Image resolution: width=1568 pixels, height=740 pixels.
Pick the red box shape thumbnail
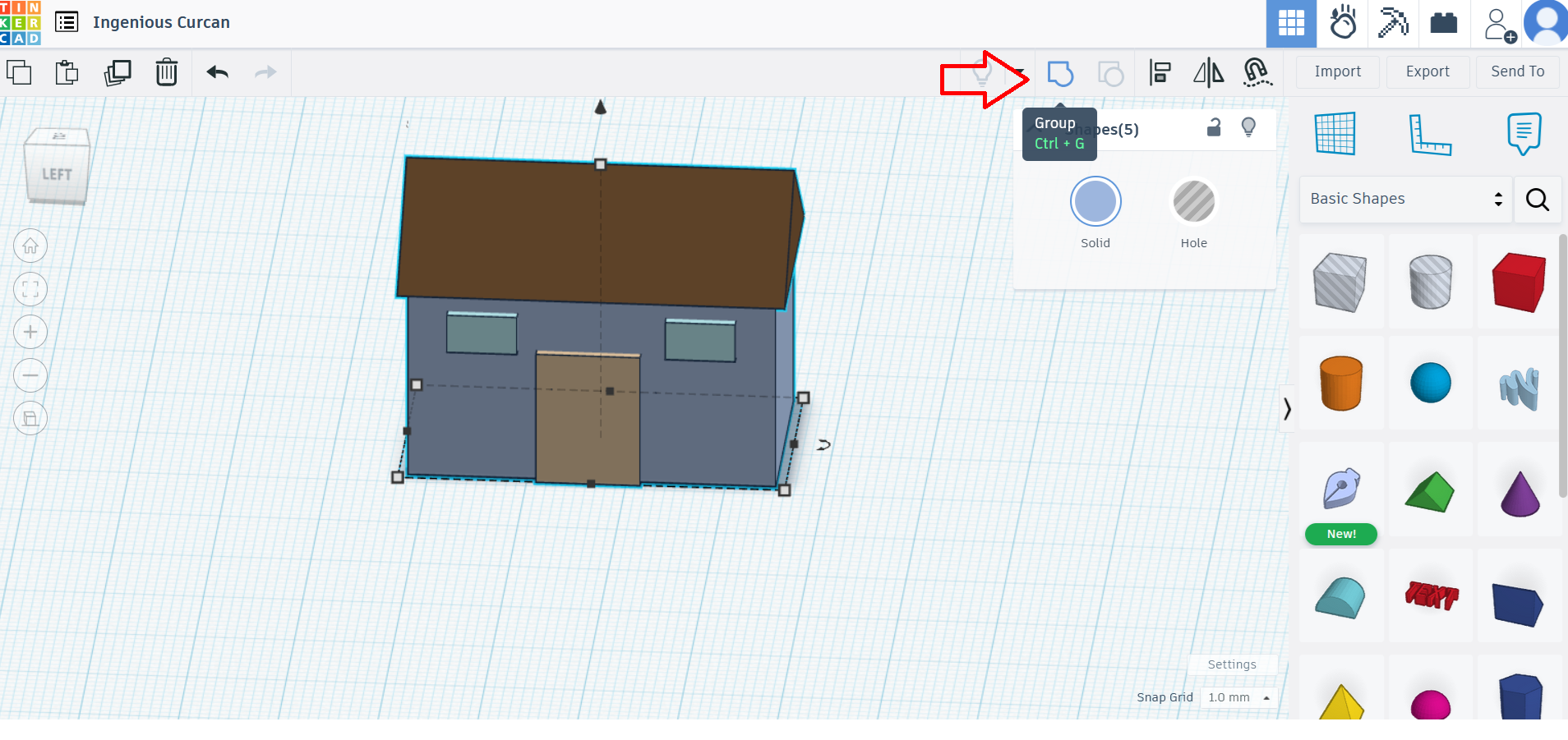(1519, 283)
